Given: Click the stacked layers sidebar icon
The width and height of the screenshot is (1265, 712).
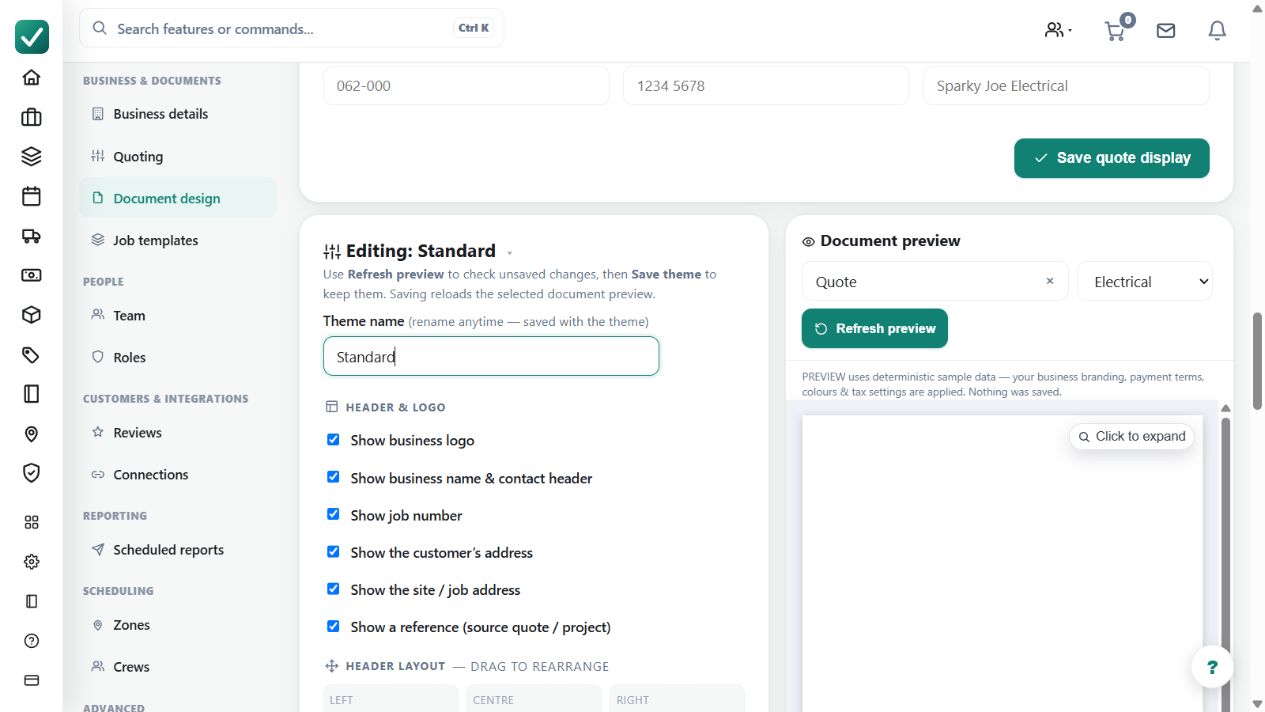Looking at the screenshot, I should pyautogui.click(x=31, y=157).
